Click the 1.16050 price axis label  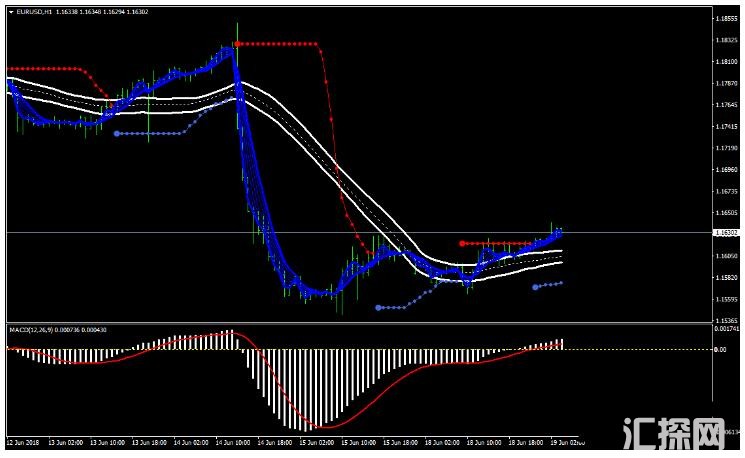726,256
